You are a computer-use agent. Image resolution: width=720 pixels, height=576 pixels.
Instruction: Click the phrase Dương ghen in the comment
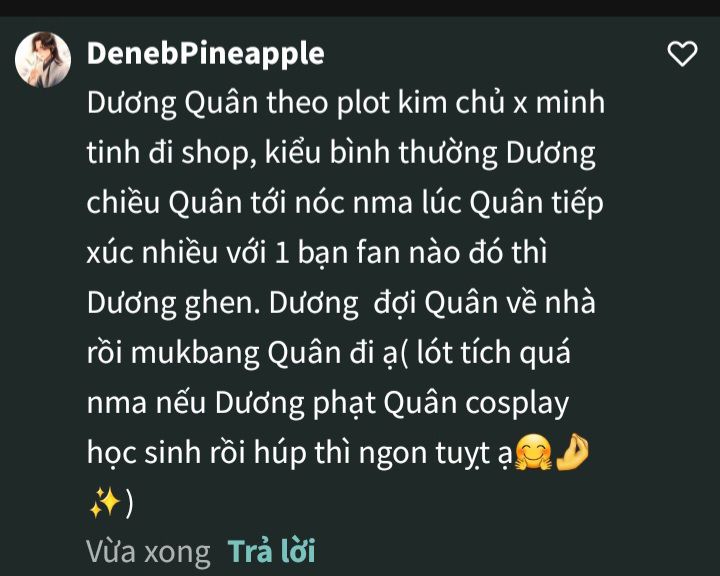pyautogui.click(x=169, y=304)
